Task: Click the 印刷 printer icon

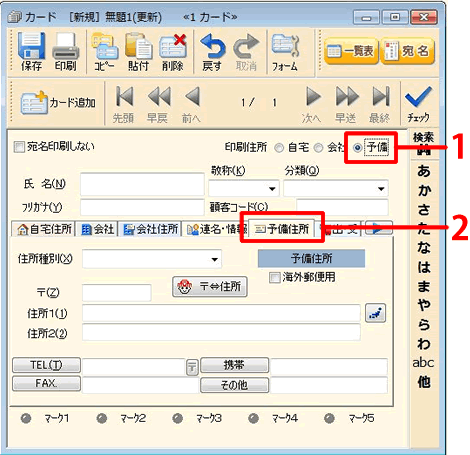Action: tap(66, 46)
